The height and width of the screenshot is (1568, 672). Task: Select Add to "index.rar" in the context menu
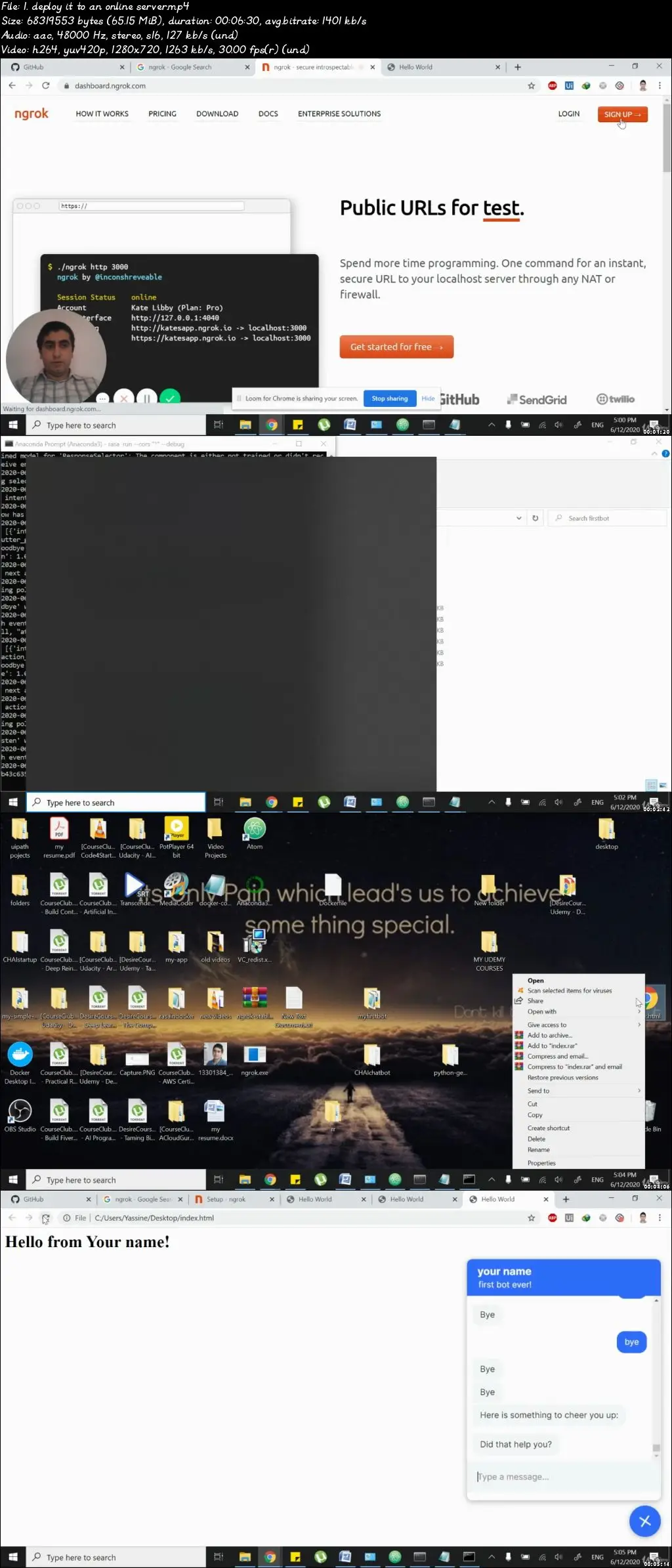tap(578, 1046)
